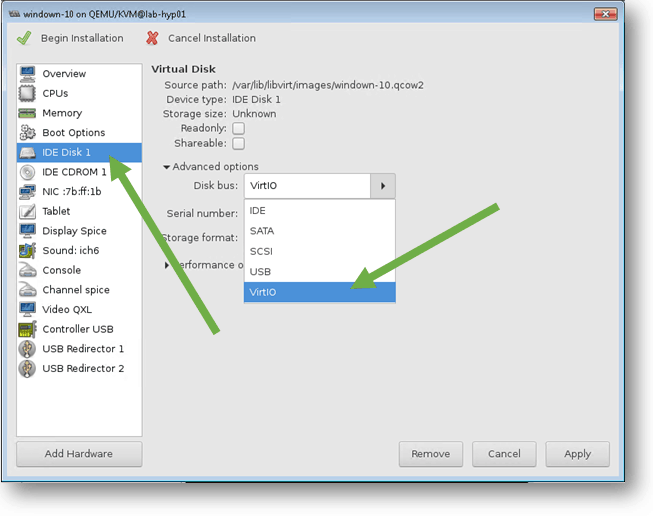Select the Controller USB card icon
653x516 pixels.
click(x=27, y=329)
